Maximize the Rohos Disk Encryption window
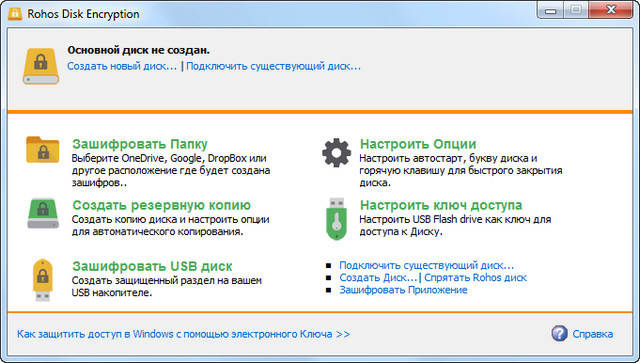Viewport: 640px width, 363px height. (576, 10)
